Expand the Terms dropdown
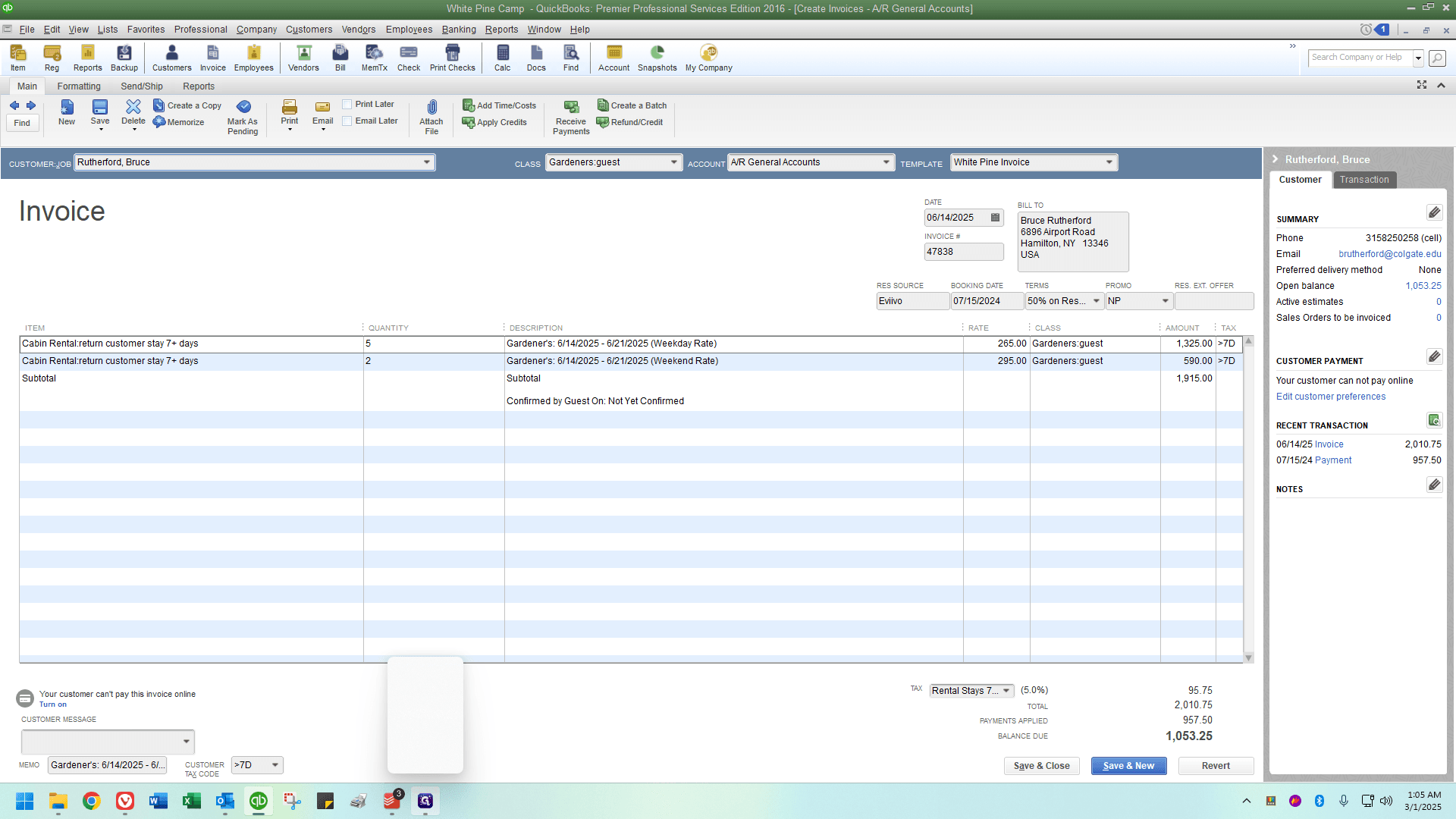 tap(1097, 301)
